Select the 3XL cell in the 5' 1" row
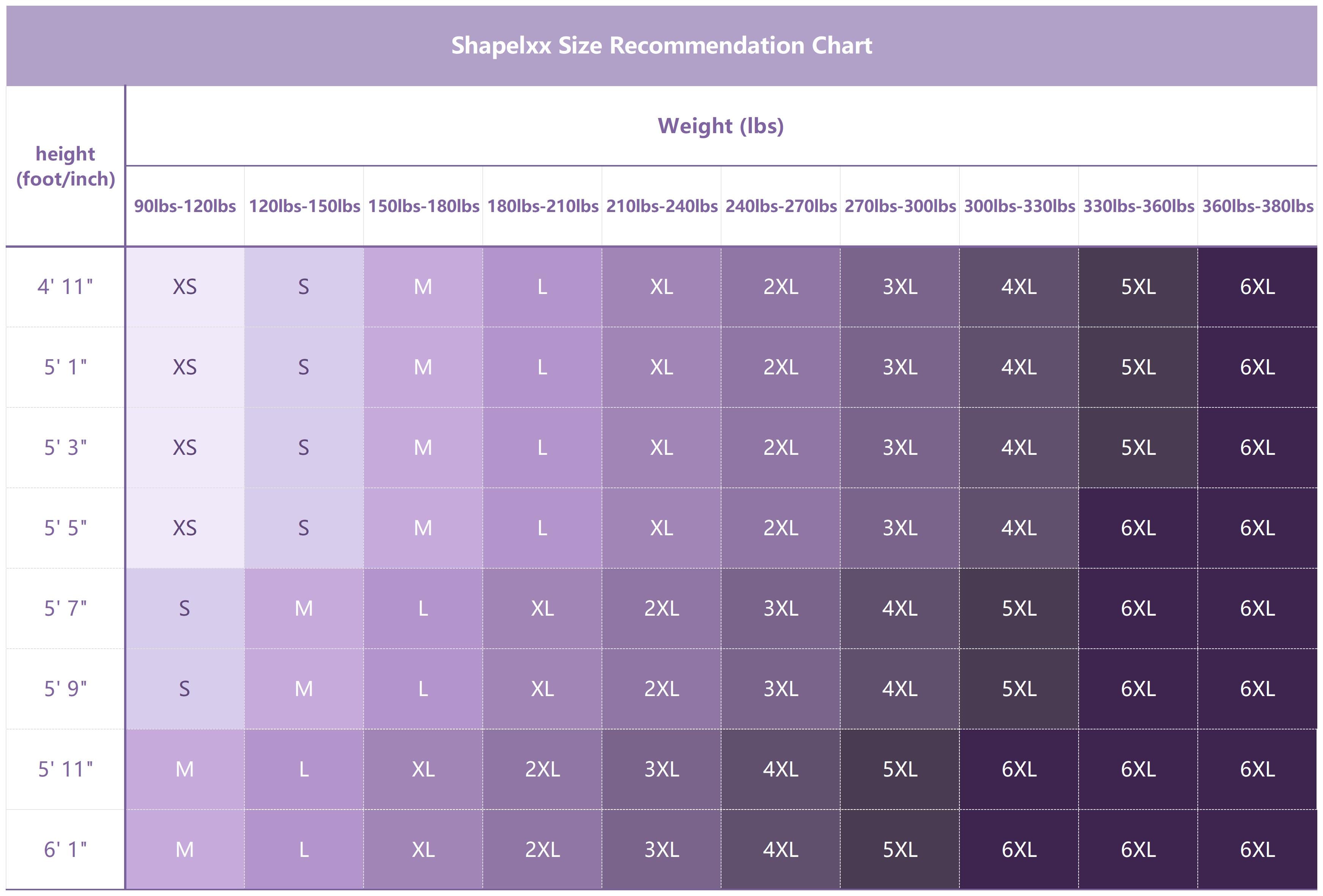 pos(900,367)
